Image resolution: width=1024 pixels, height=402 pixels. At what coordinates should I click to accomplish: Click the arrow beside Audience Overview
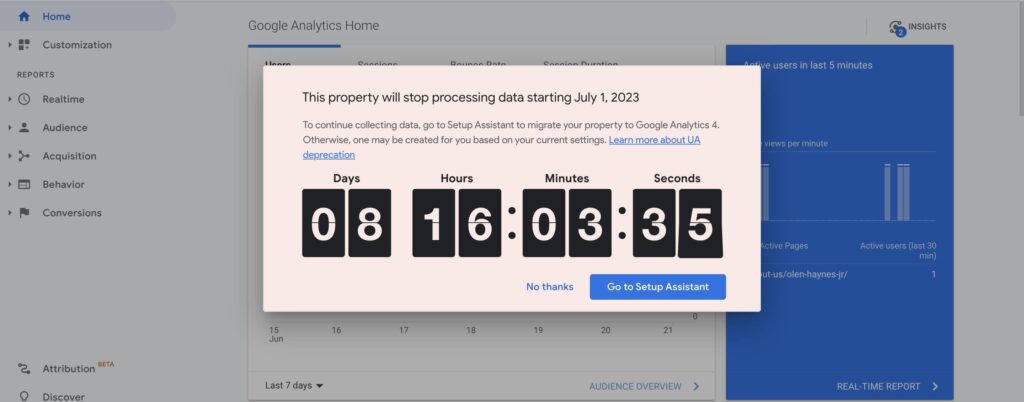click(696, 386)
